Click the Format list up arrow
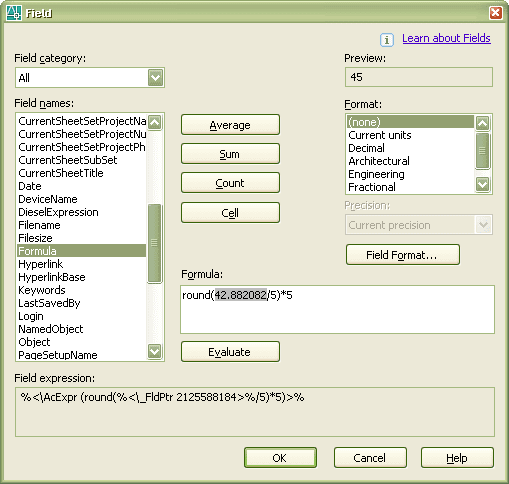The width and height of the screenshot is (509, 484). pyautogui.click(x=483, y=123)
